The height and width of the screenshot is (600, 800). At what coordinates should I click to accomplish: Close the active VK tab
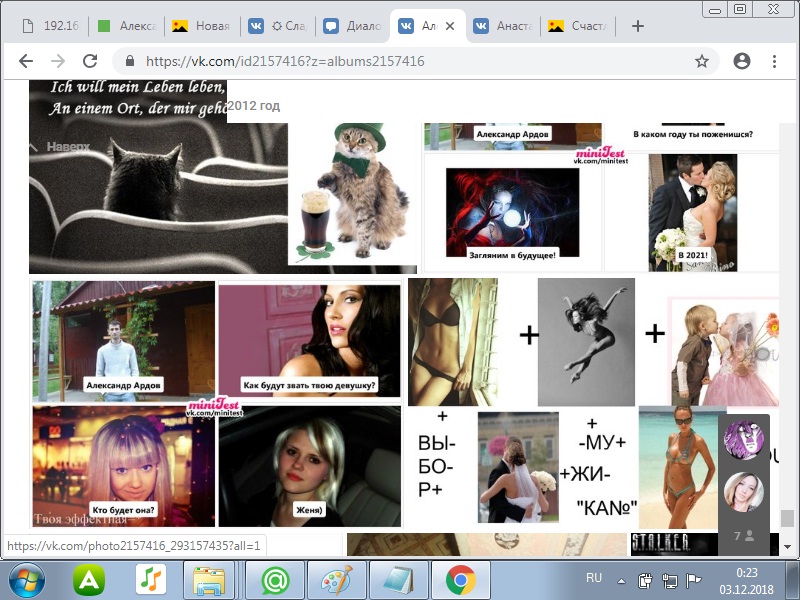coord(450,26)
